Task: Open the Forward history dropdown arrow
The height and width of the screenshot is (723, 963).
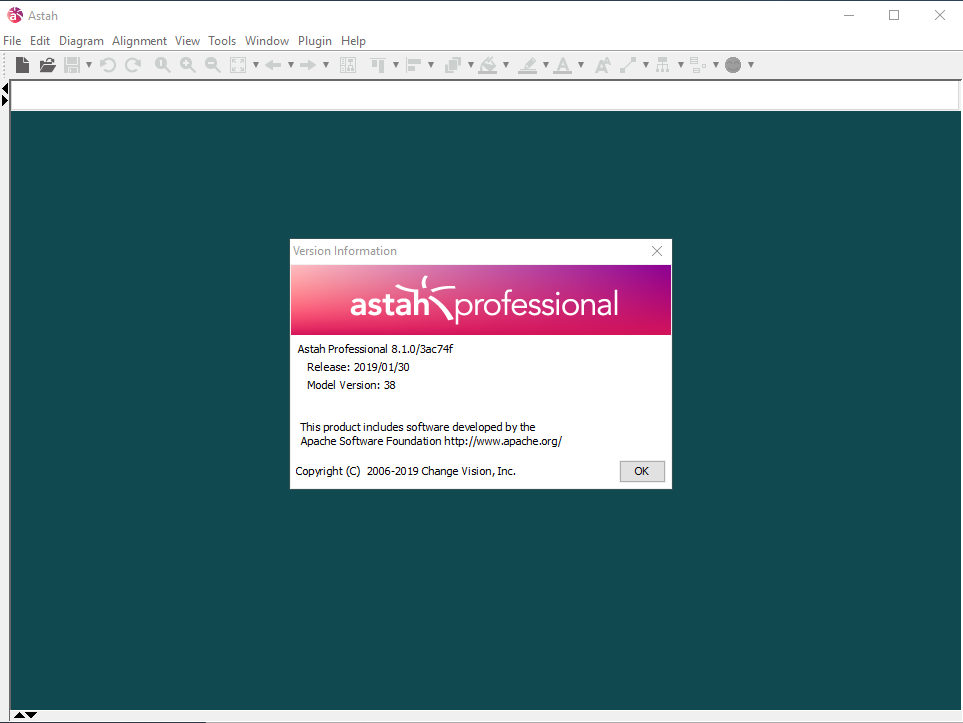Action: [326, 64]
